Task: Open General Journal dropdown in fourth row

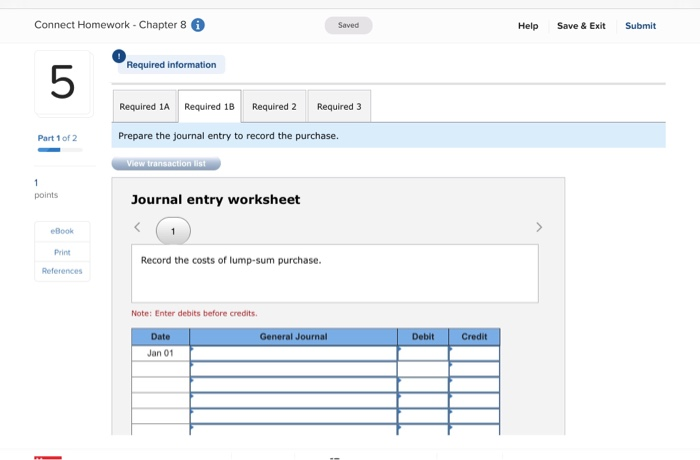Action: 293,400
